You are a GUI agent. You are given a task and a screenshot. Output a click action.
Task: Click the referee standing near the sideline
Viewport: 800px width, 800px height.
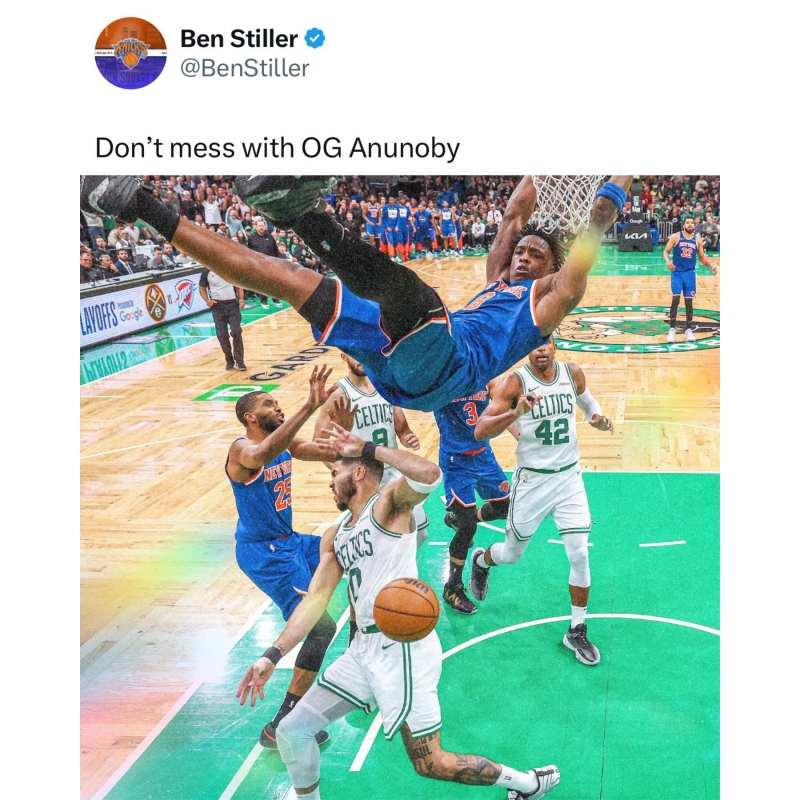[223, 319]
